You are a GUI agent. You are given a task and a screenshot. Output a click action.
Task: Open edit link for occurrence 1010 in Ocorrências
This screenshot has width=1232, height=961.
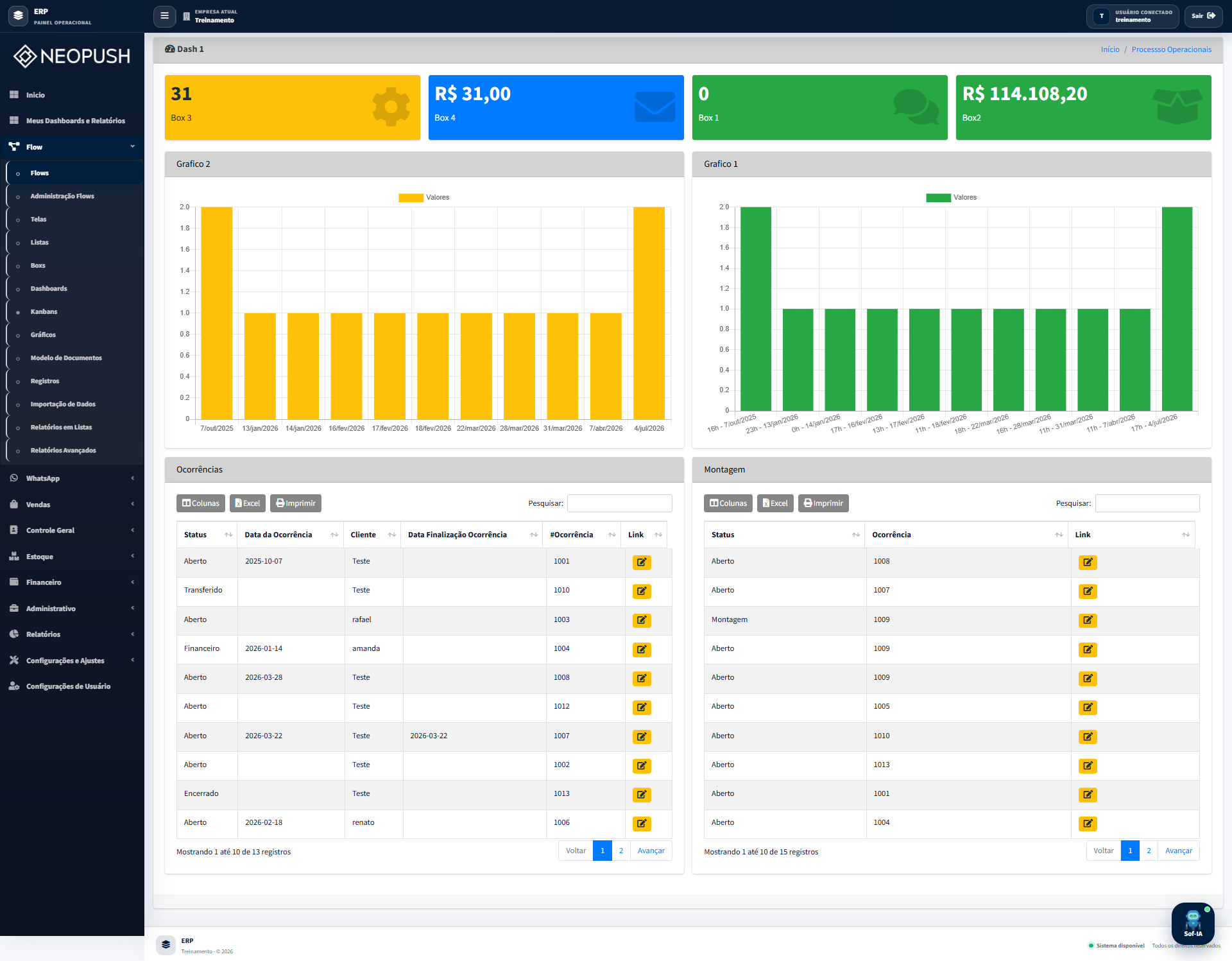coord(642,591)
